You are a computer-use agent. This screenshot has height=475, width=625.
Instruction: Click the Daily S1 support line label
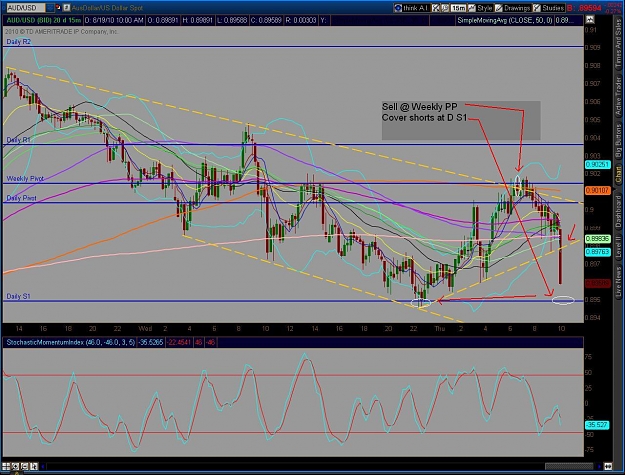pos(18,296)
